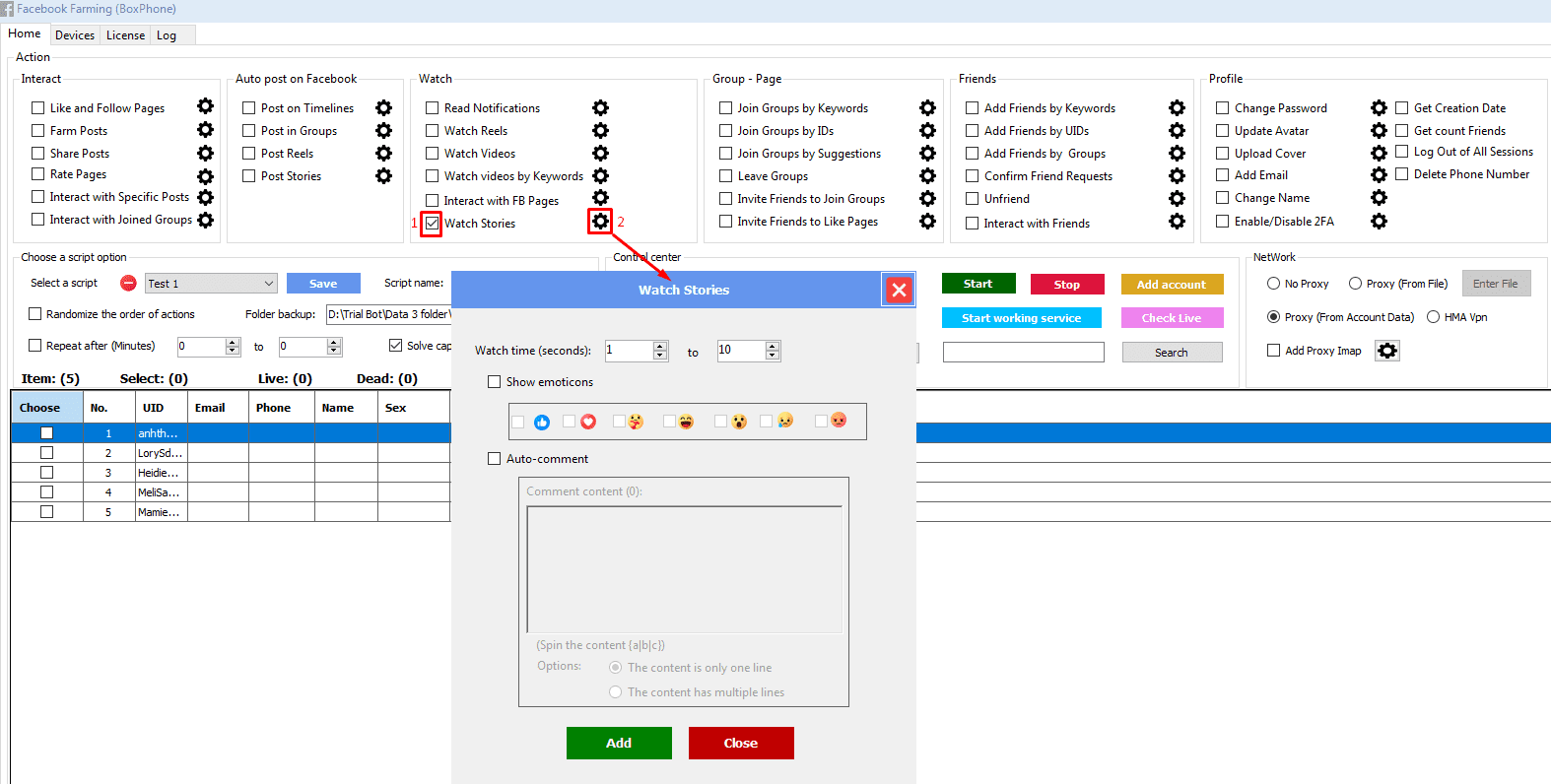Viewport: 1551px width, 784px height.
Task: Open the Log tab
Action: 167,35
